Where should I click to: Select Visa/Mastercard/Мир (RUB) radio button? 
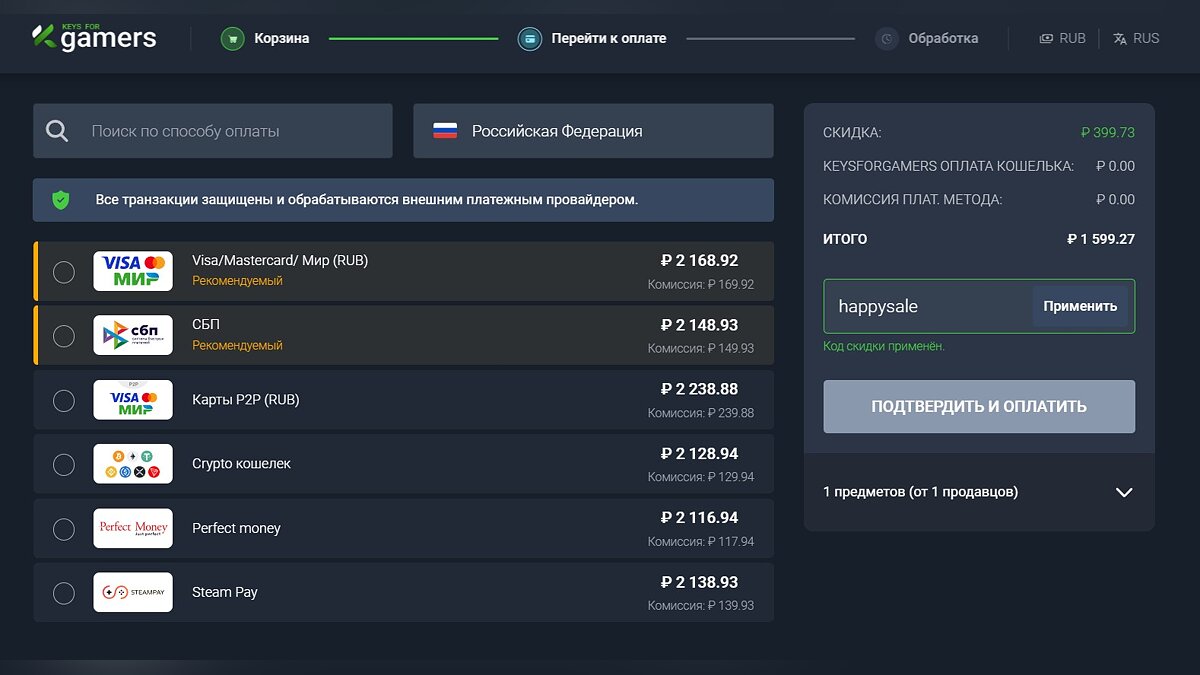[63, 272]
